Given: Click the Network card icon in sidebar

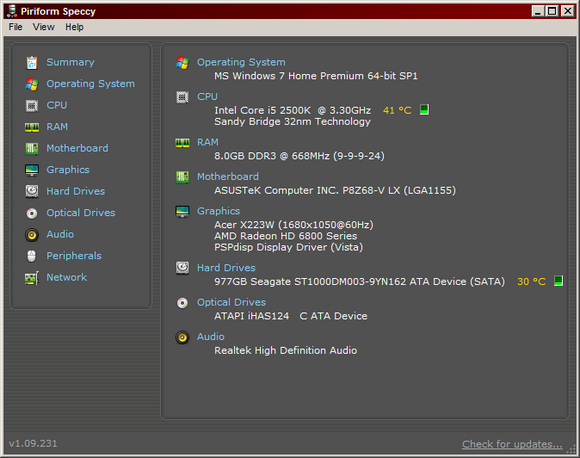Looking at the screenshot, I should (x=32, y=278).
